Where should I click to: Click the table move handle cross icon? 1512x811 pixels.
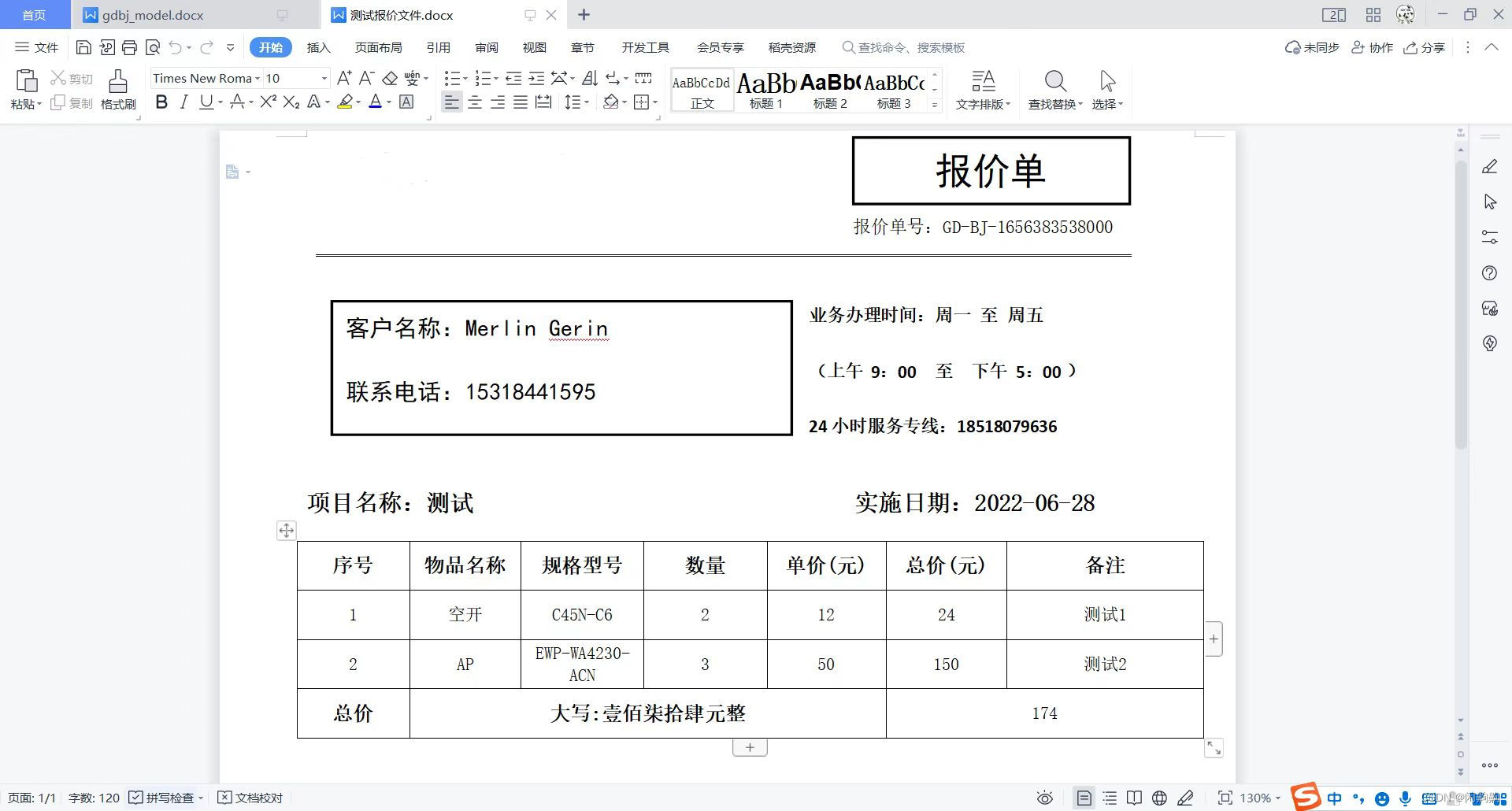tap(286, 531)
